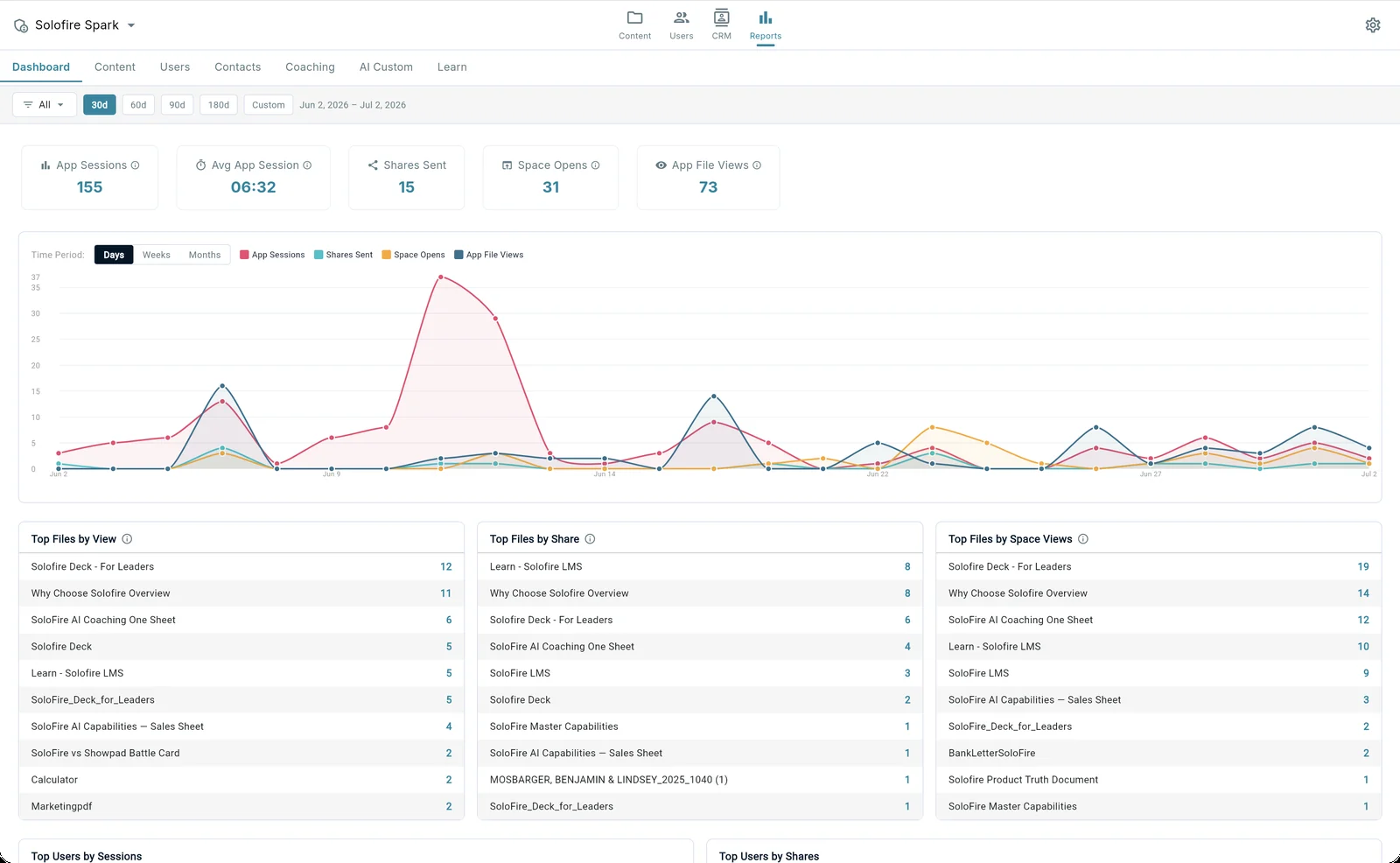Click the Solofire Spark logo icon
1400x863 pixels.
21,26
